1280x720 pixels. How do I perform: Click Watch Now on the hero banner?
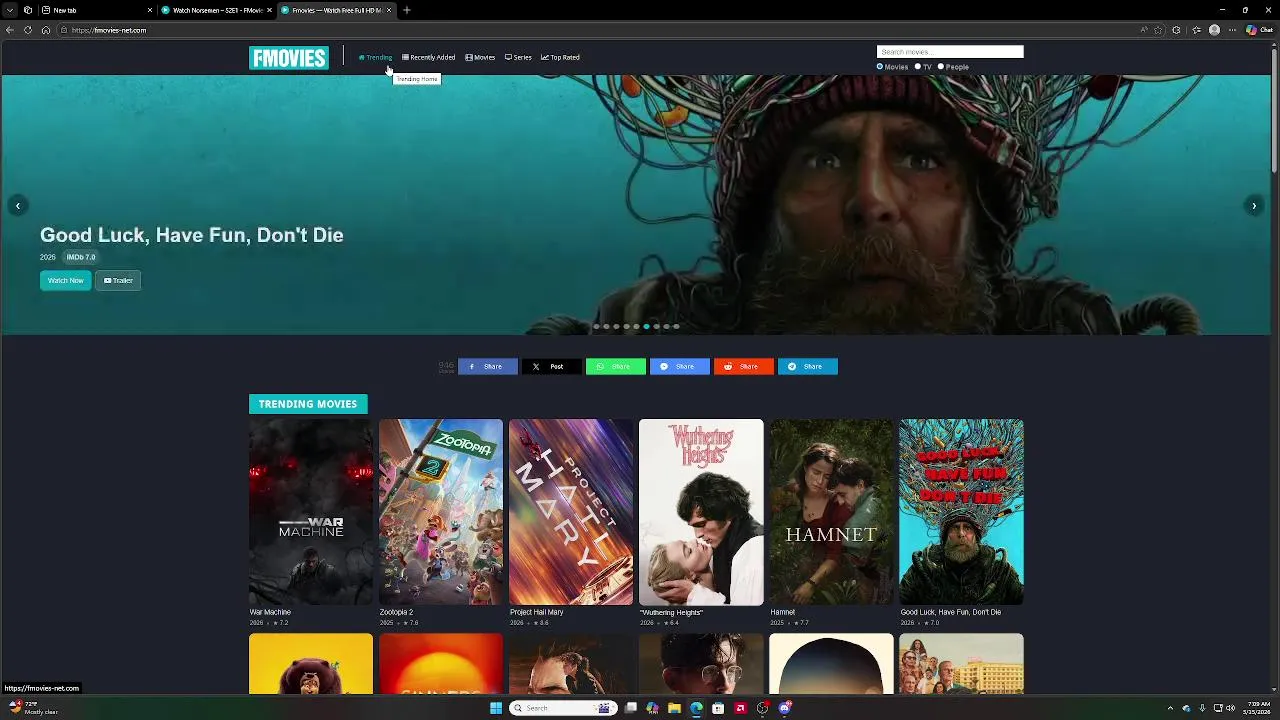coord(66,280)
